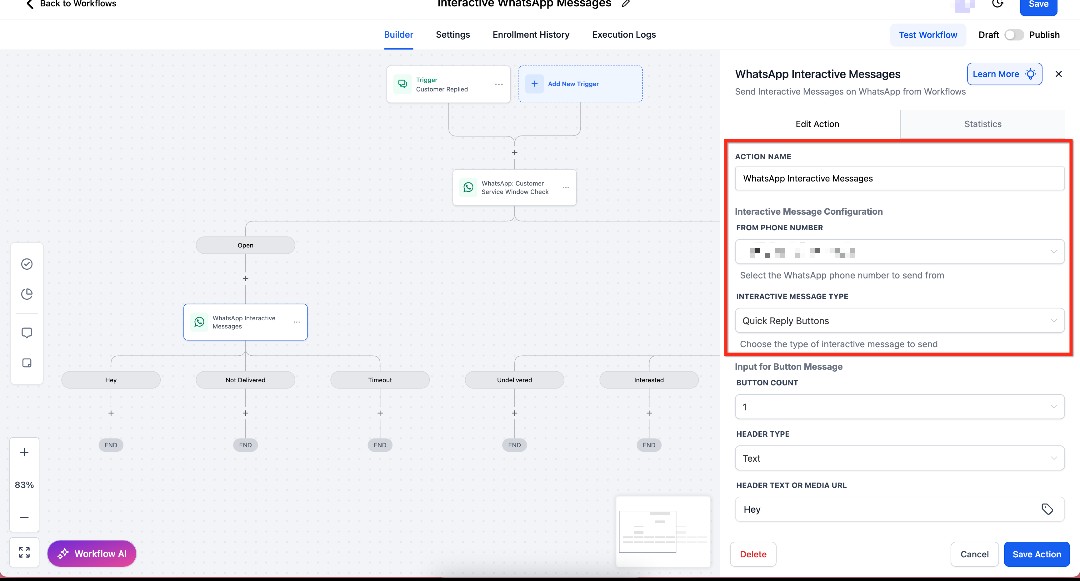Click the tag icon in Header Text field
The width and height of the screenshot is (1080, 581).
click(1047, 509)
